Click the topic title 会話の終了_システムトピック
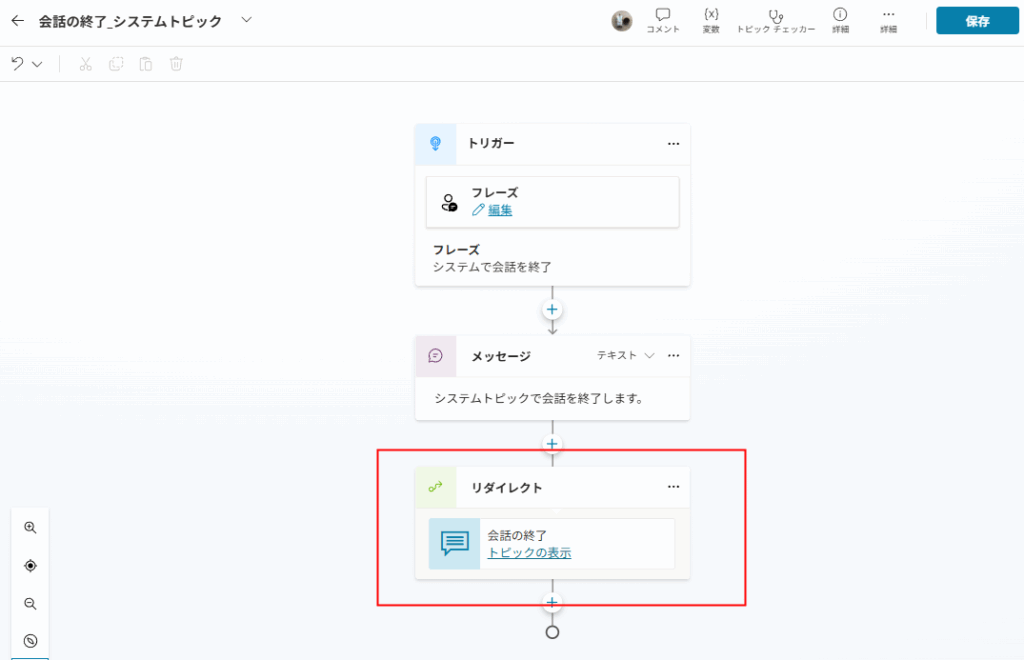The height and width of the screenshot is (660, 1024). click(x=130, y=22)
